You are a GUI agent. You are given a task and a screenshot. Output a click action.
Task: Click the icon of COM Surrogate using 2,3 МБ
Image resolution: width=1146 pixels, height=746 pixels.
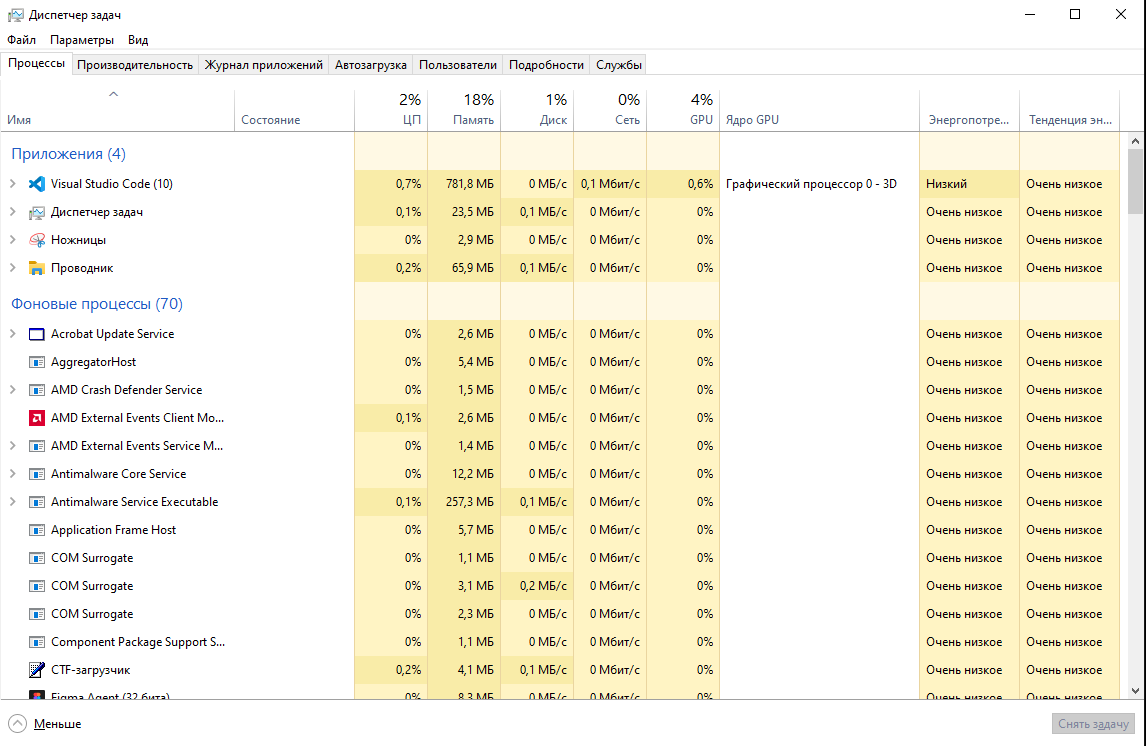pos(37,614)
